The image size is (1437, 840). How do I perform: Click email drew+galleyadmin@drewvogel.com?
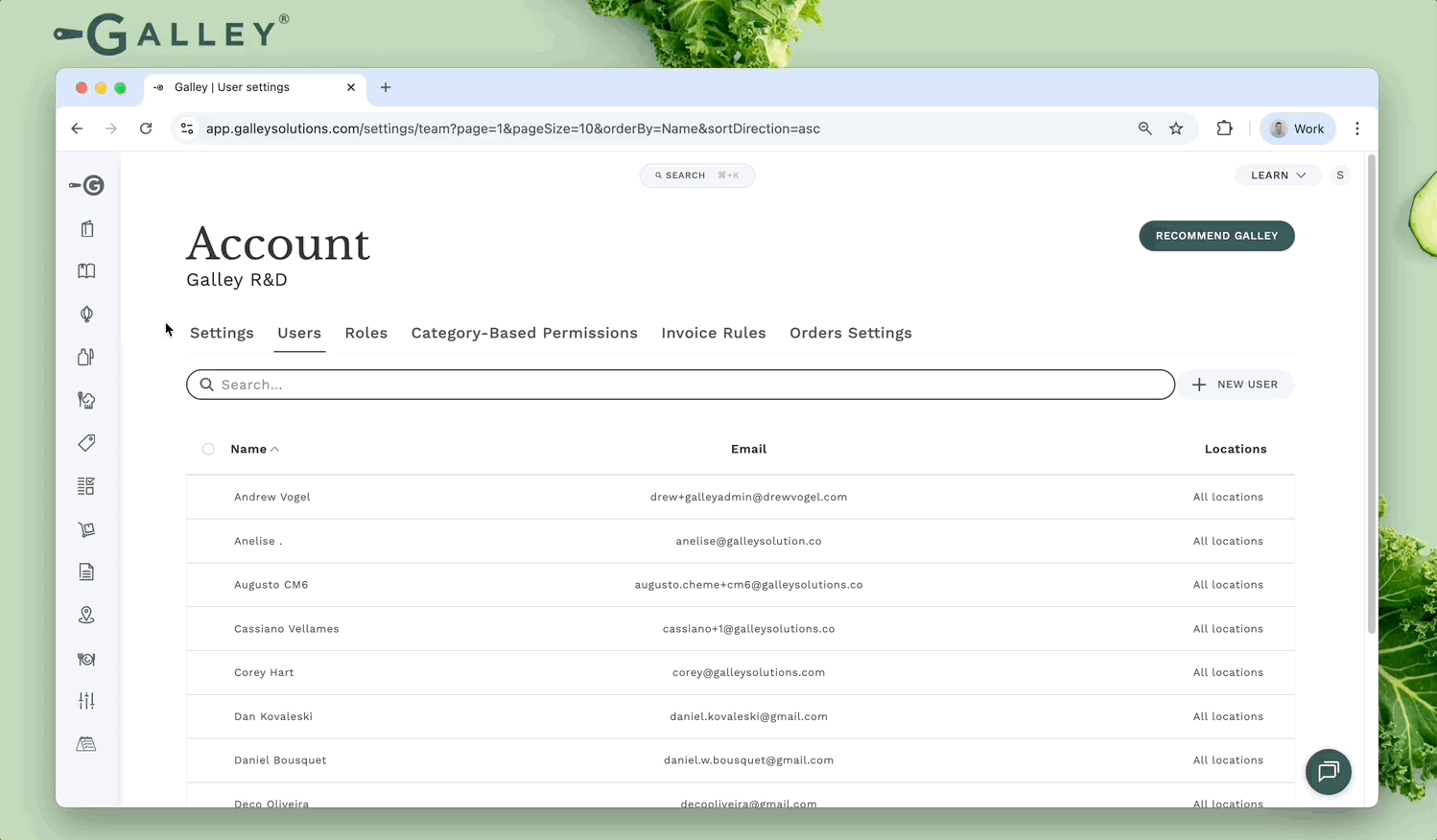pyautogui.click(x=748, y=497)
